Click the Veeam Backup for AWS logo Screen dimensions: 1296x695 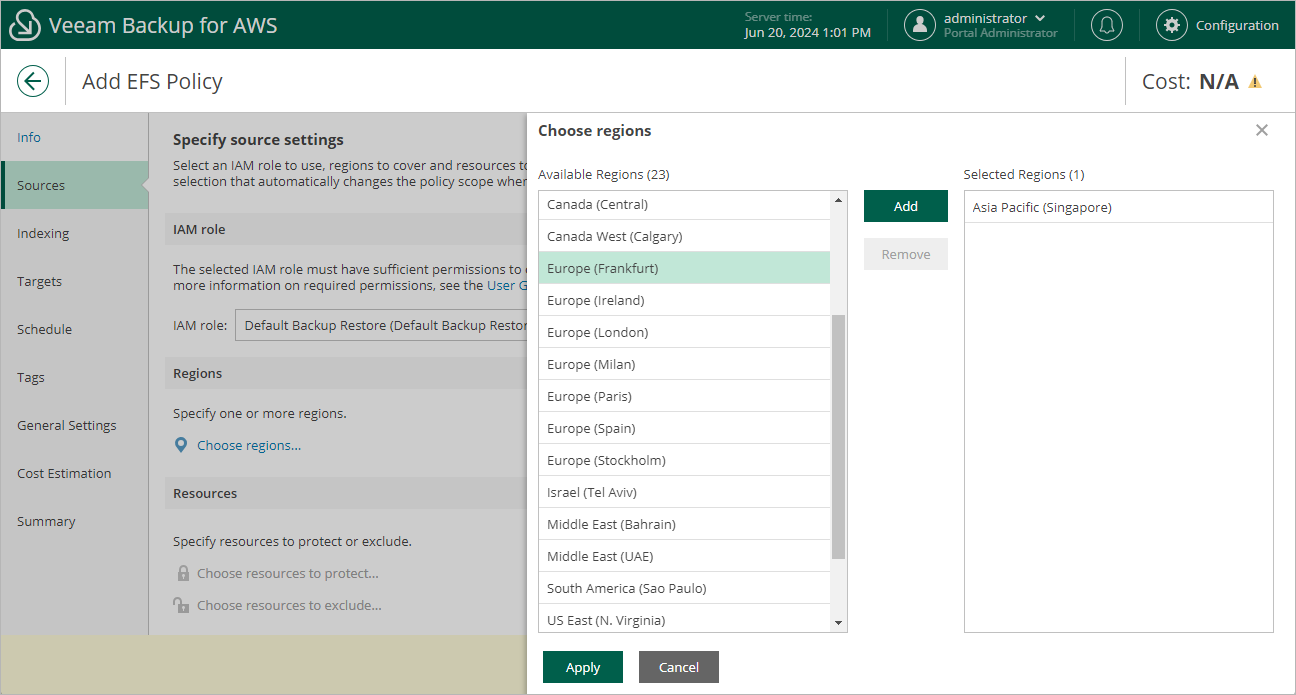click(x=25, y=26)
